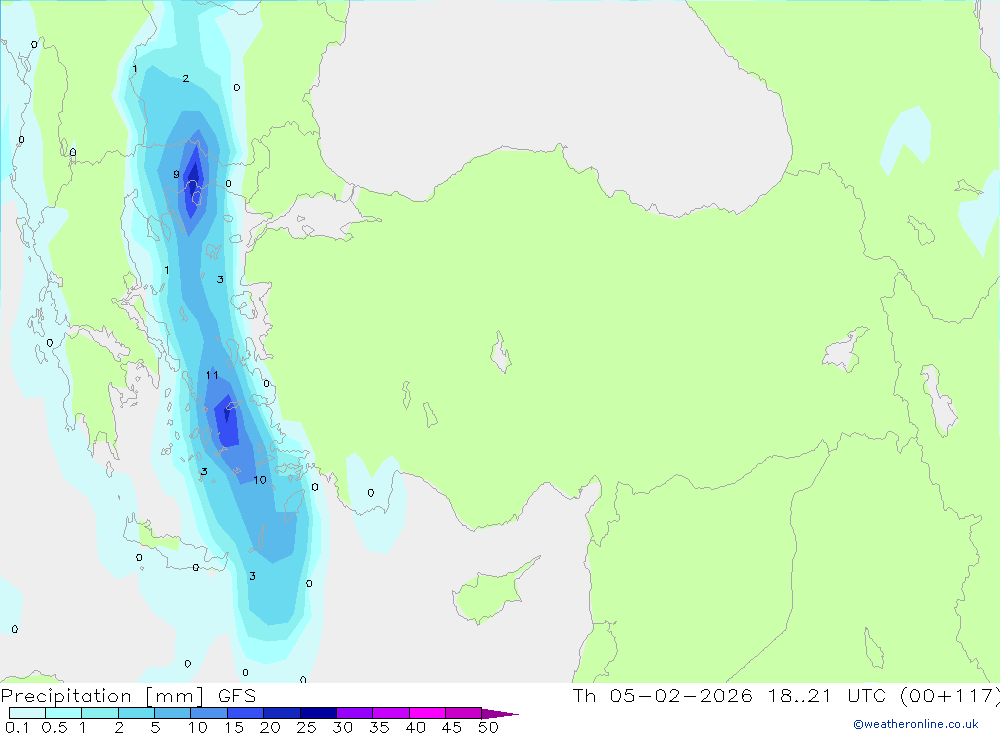Click the legend label '45'

coord(452,727)
